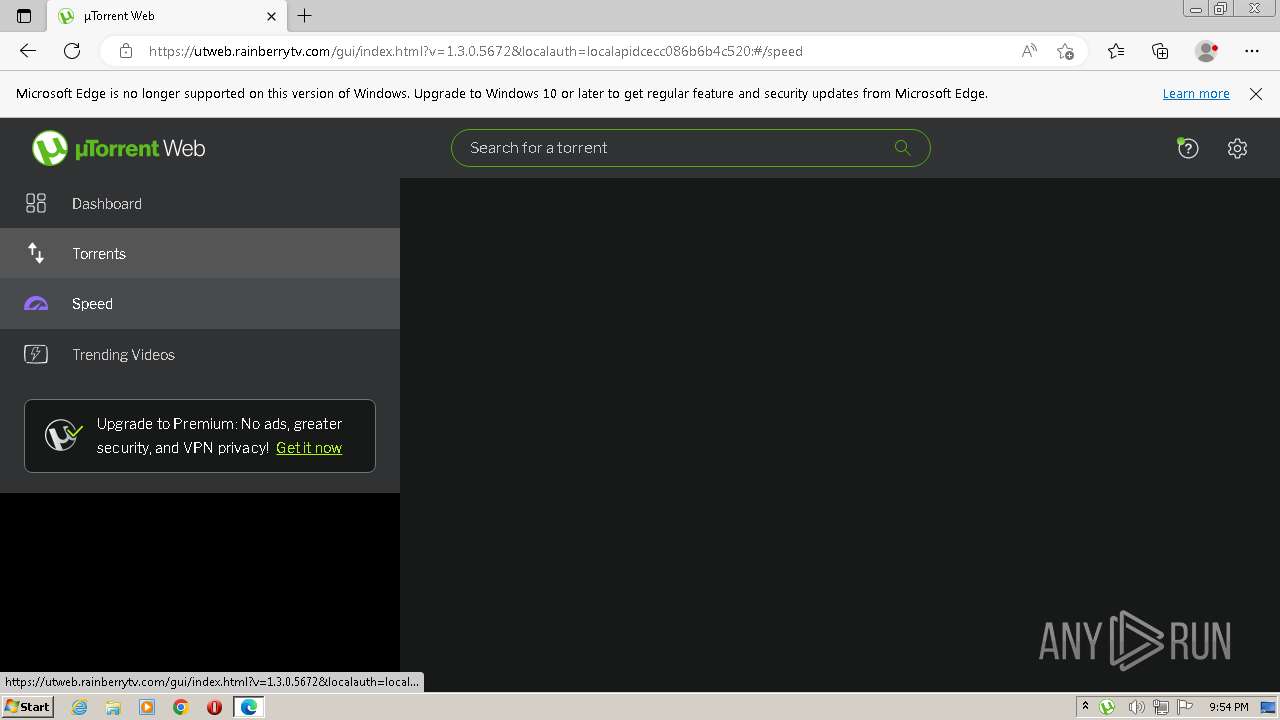Click the green search magnifier icon
1280x720 pixels.
pyautogui.click(x=902, y=148)
